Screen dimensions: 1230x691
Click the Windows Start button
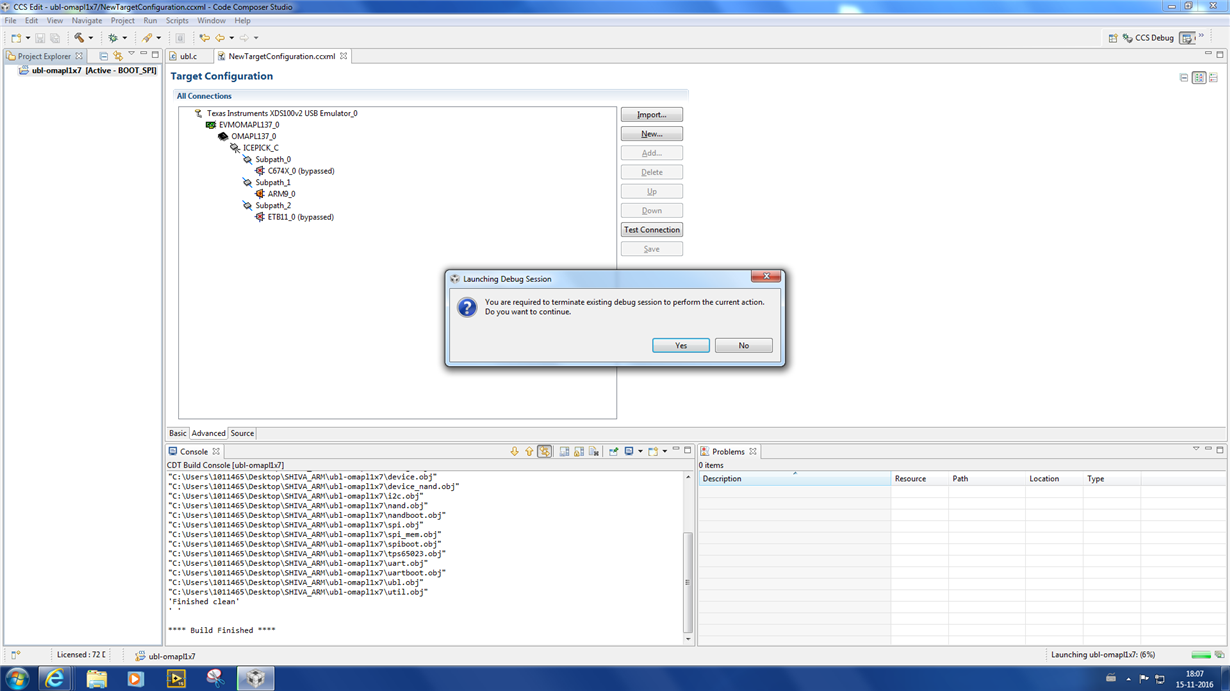(x=17, y=678)
